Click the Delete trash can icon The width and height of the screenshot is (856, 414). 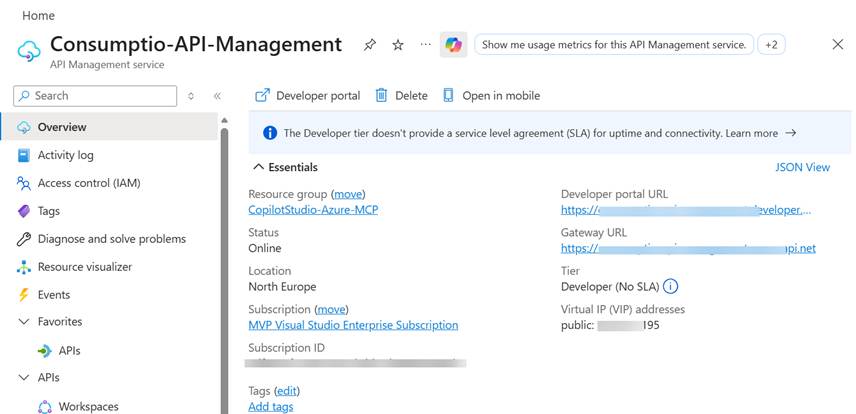tap(382, 96)
